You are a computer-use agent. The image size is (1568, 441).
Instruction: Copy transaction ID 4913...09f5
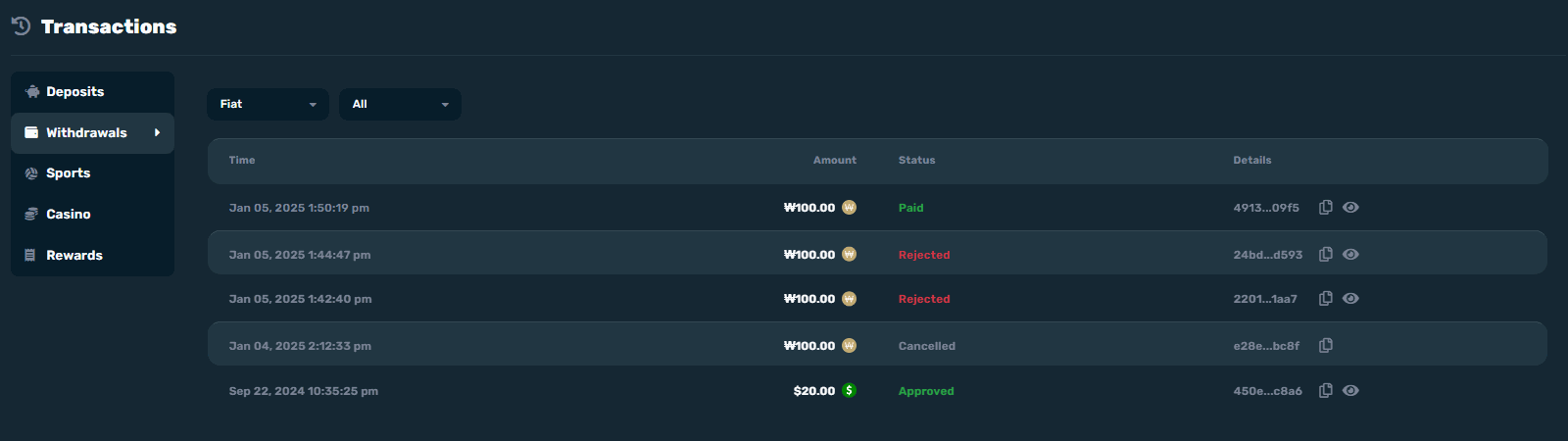click(x=1325, y=208)
